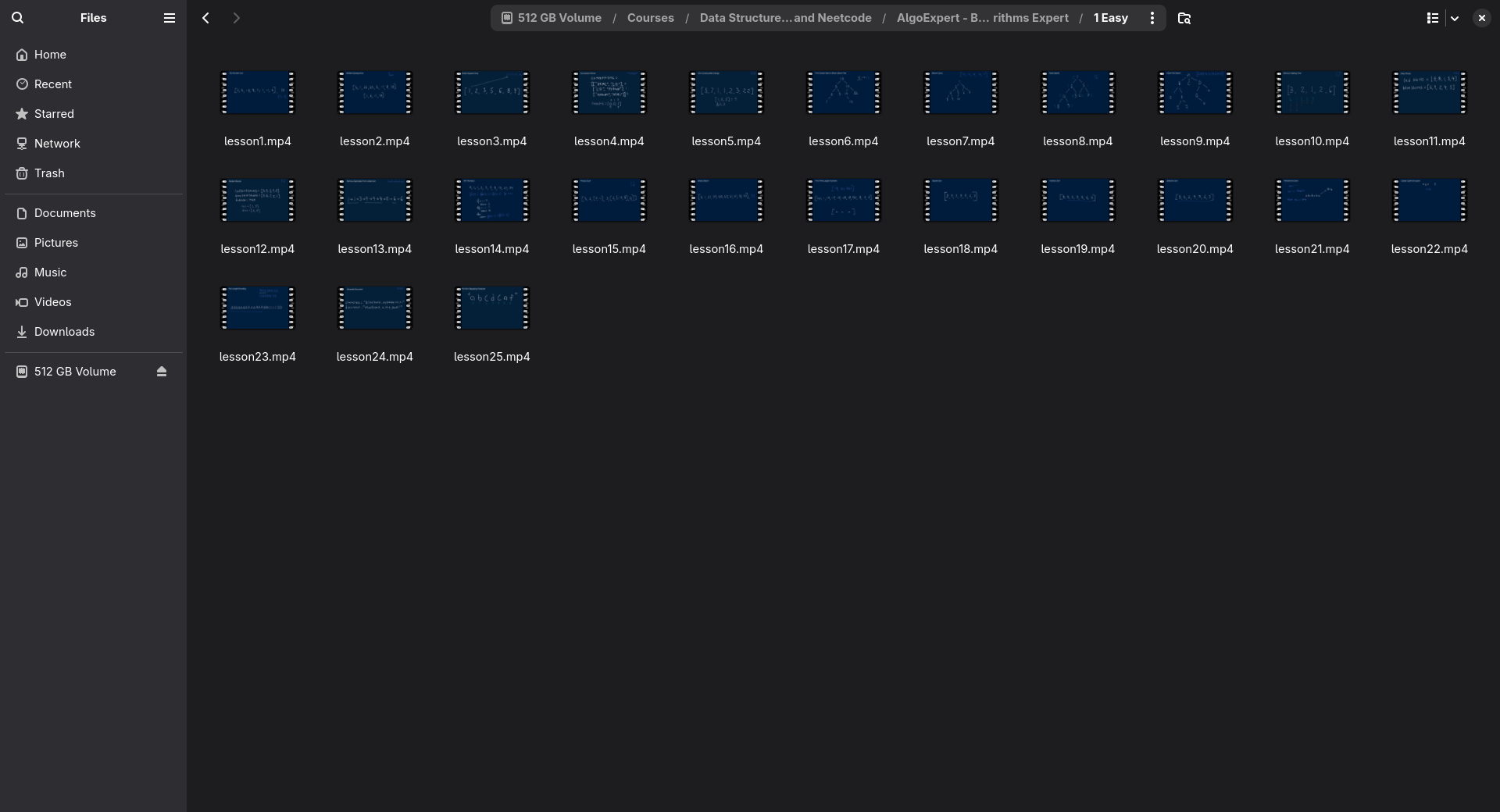1500x812 pixels.
Task: Select the lesson25.mp4 video file
Action: tap(491, 308)
